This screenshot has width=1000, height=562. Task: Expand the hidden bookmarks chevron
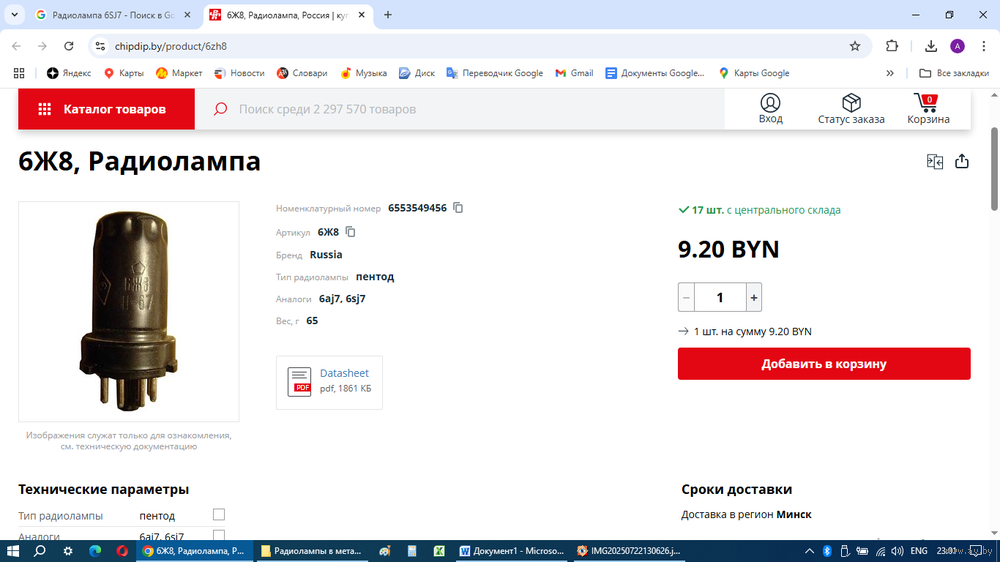[x=890, y=73]
